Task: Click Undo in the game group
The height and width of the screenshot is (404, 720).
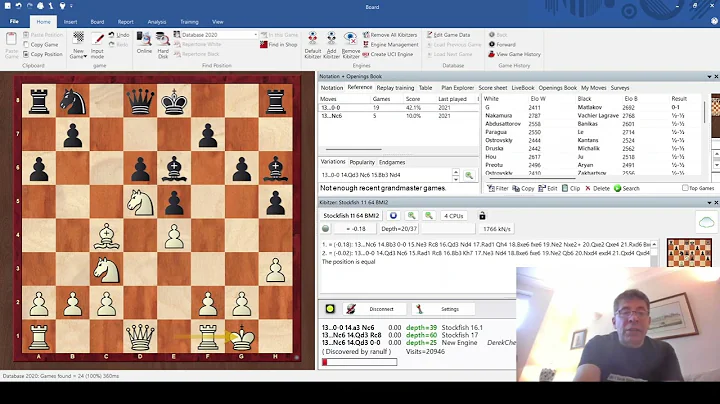Action: [119, 35]
